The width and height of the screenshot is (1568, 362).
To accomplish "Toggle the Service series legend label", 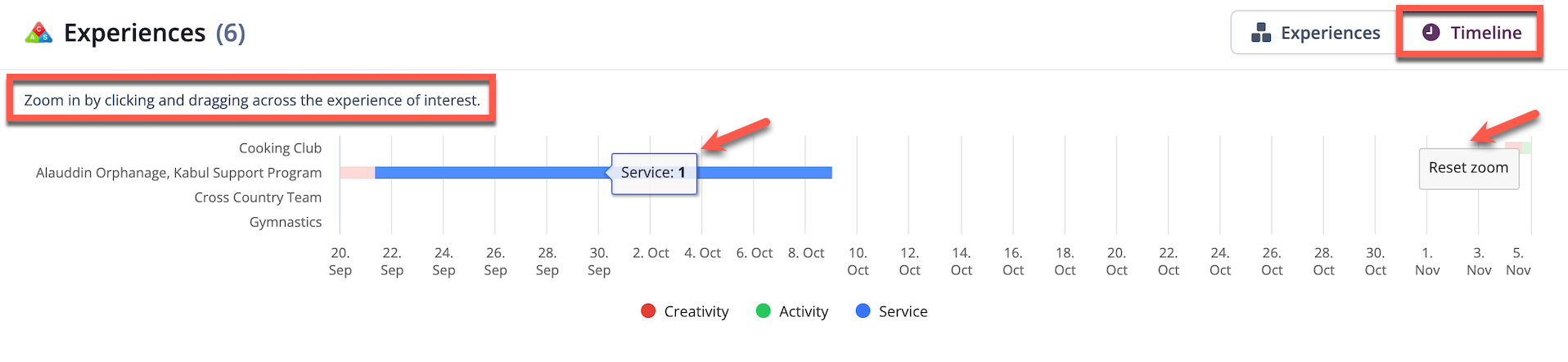I will (x=903, y=311).
